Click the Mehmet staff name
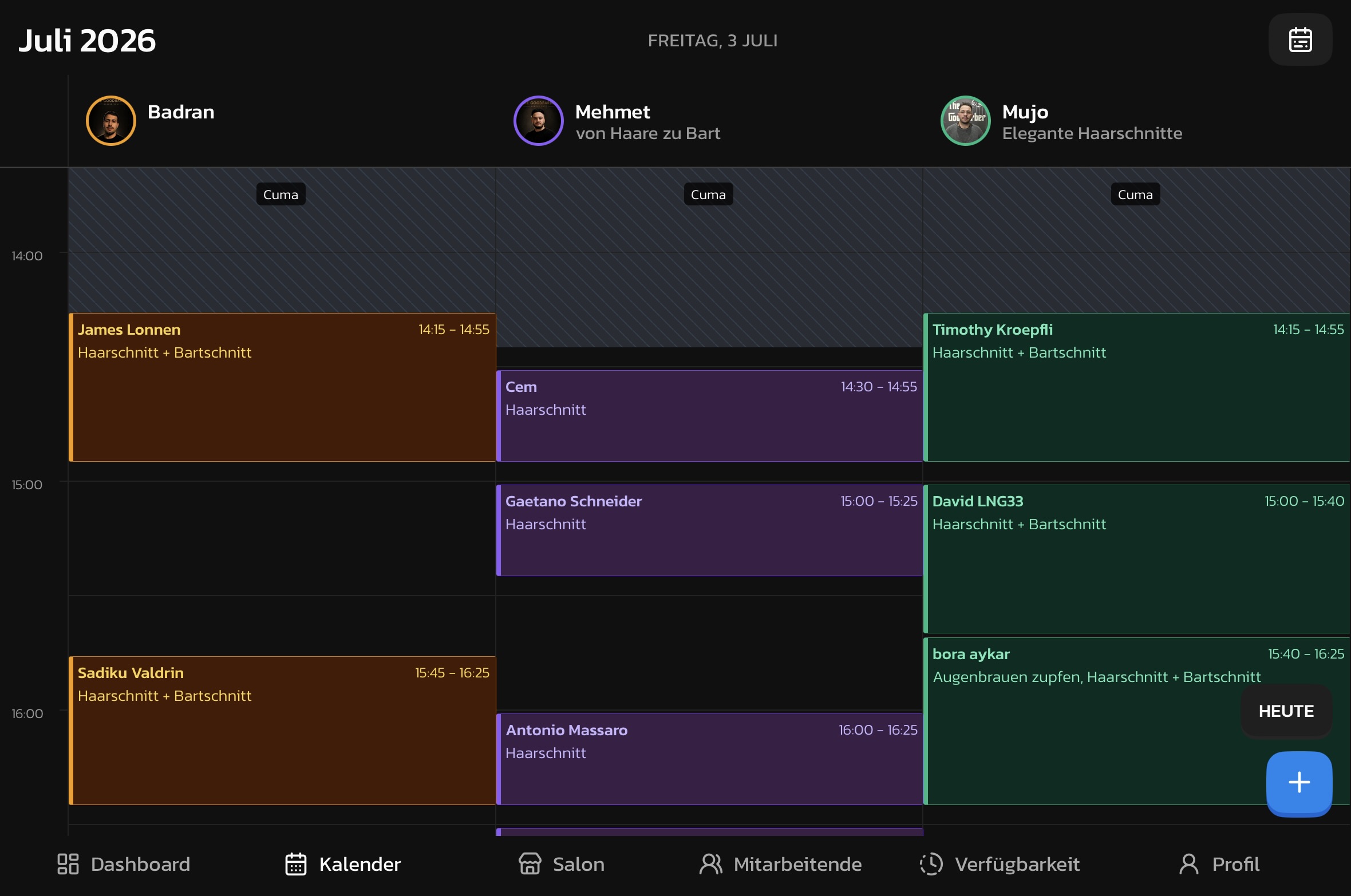 click(613, 112)
